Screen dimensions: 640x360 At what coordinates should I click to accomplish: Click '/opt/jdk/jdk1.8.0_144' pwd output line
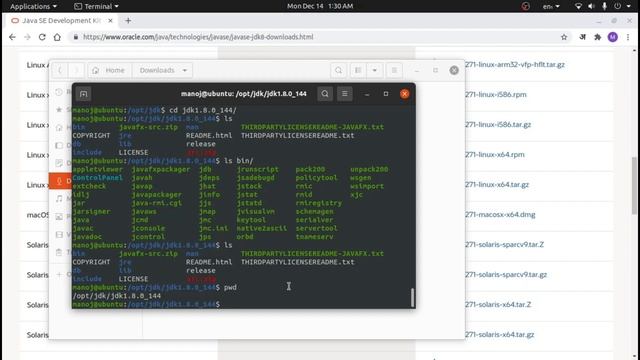pos(117,296)
